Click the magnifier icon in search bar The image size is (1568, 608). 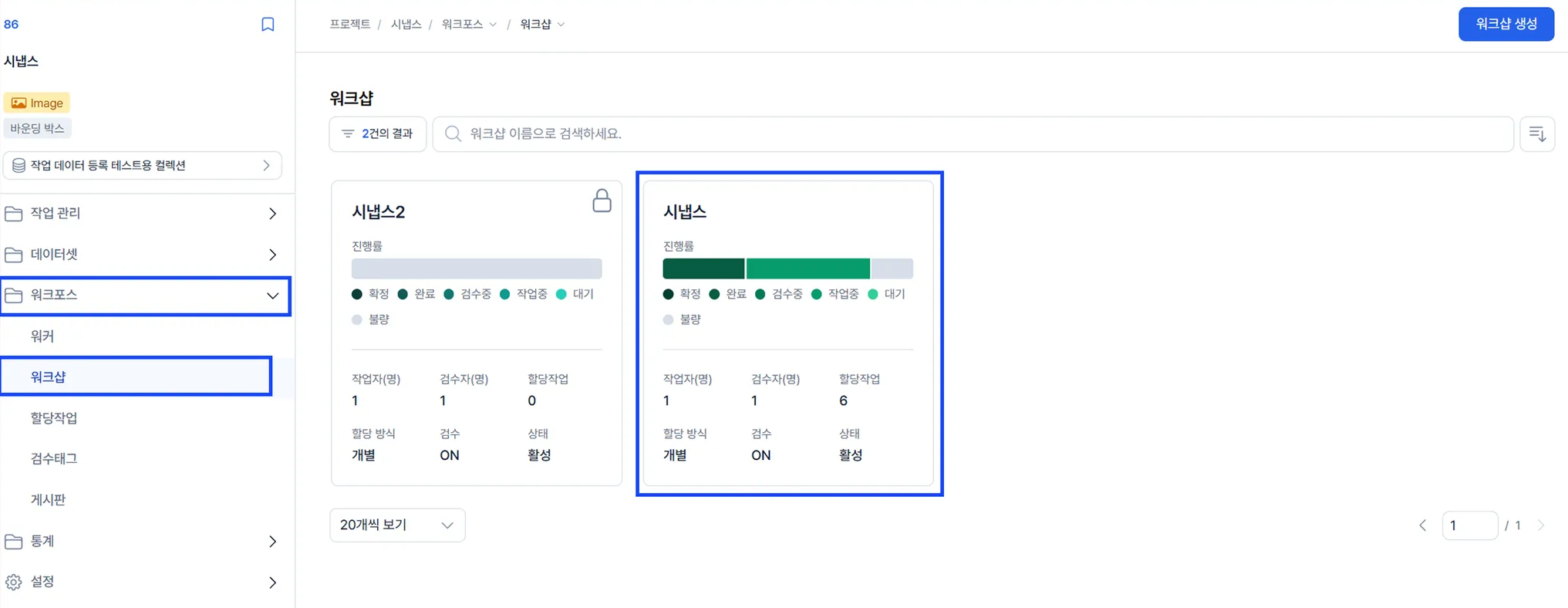pos(453,134)
